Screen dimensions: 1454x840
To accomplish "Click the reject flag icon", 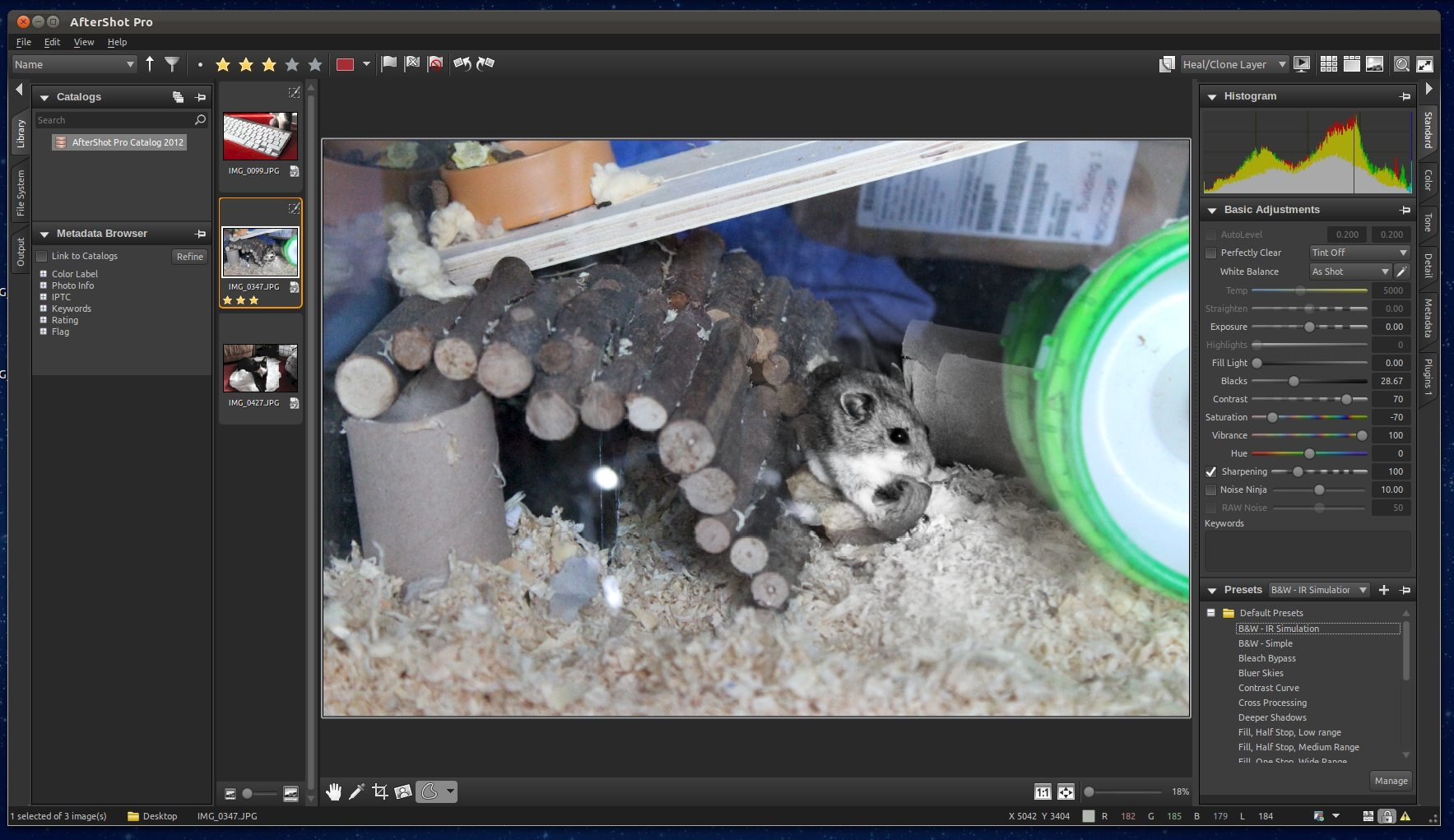I will coord(412,64).
